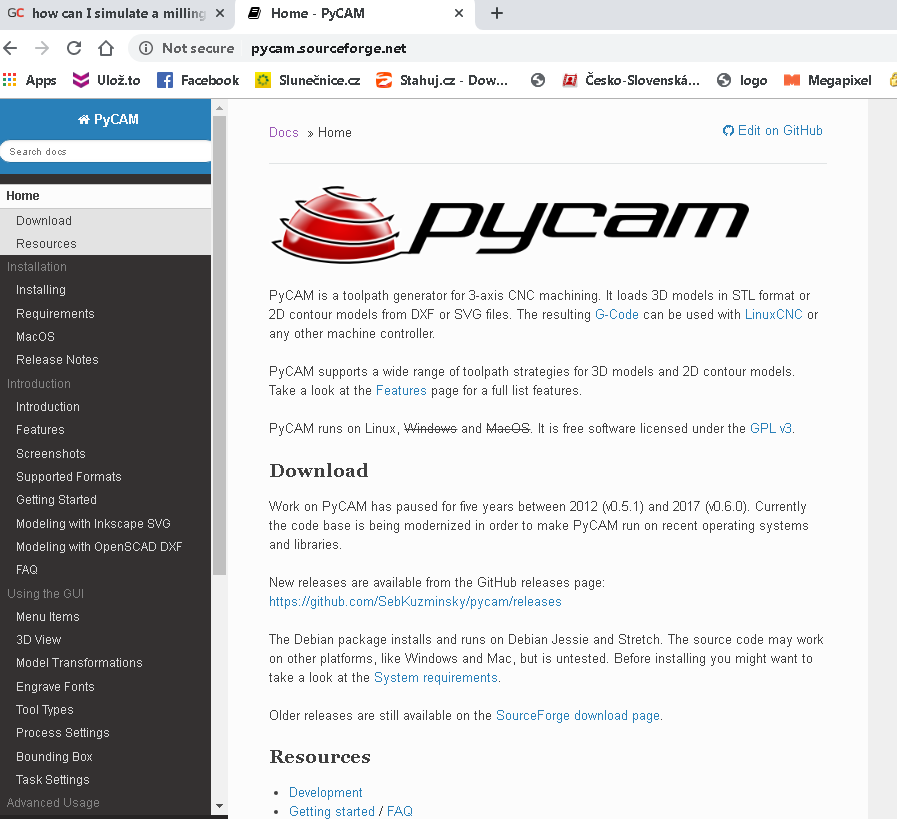Click the address bar URL

(x=328, y=49)
